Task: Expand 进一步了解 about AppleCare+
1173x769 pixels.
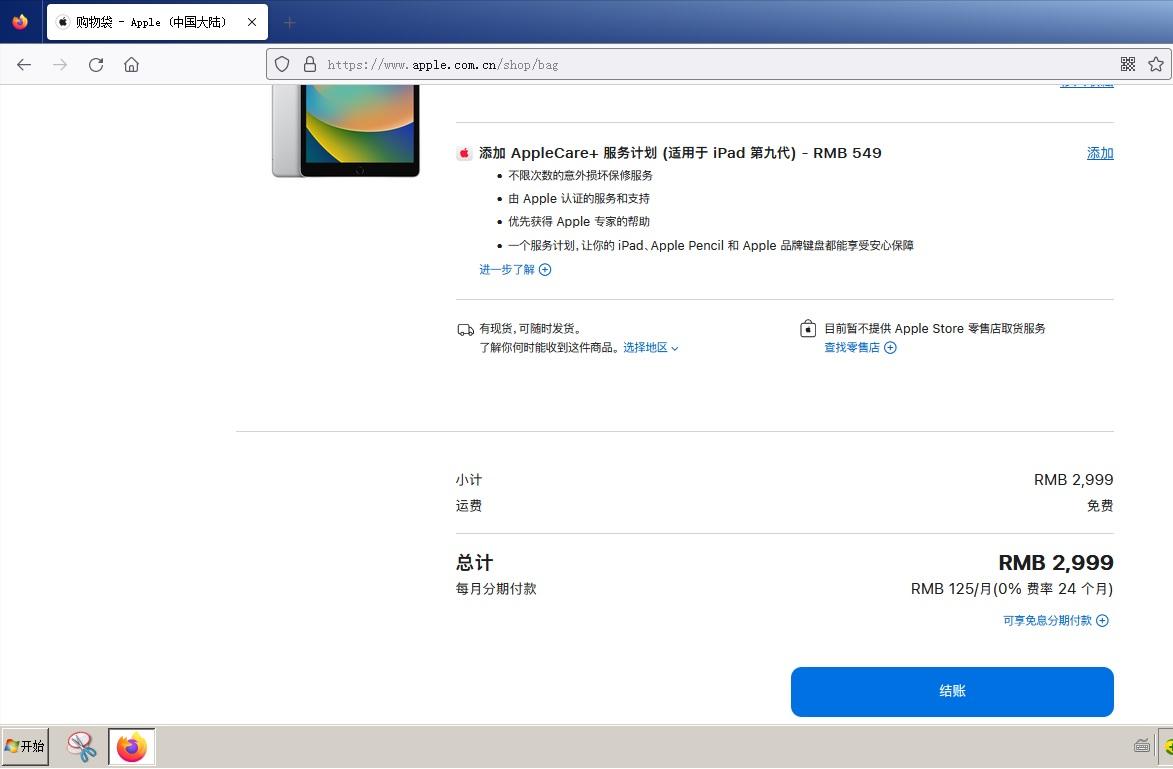Action: 515,269
